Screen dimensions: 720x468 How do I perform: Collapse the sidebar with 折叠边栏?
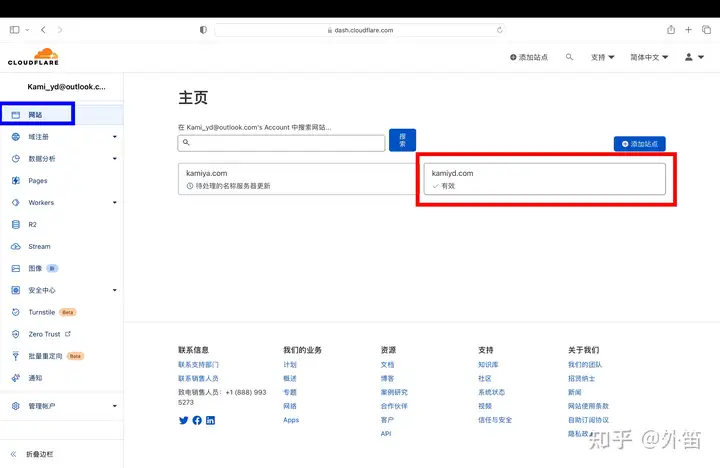[32, 454]
